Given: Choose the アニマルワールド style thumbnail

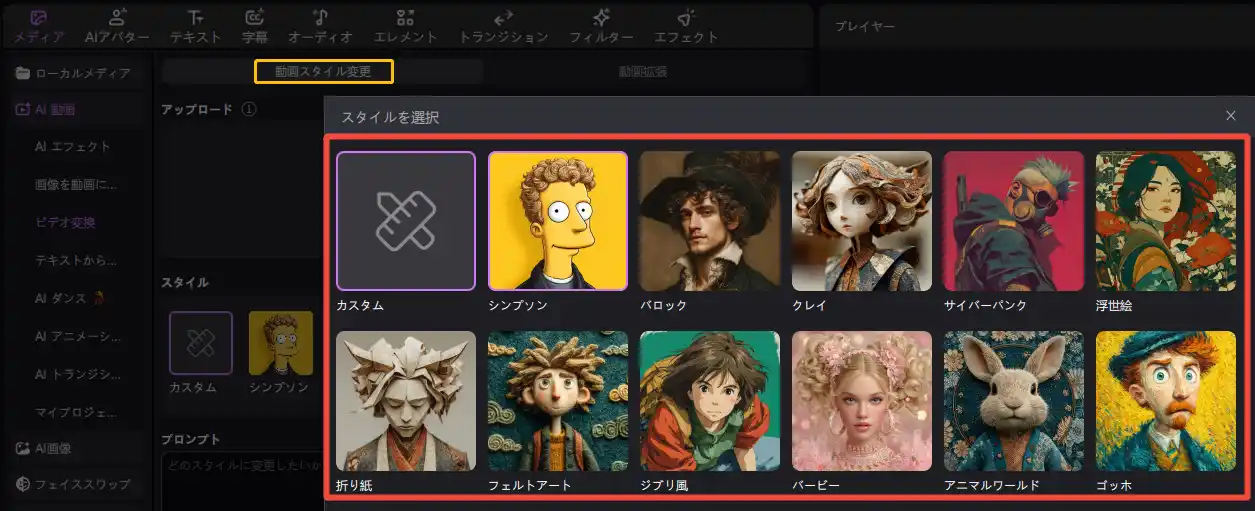Looking at the screenshot, I should 1014,401.
